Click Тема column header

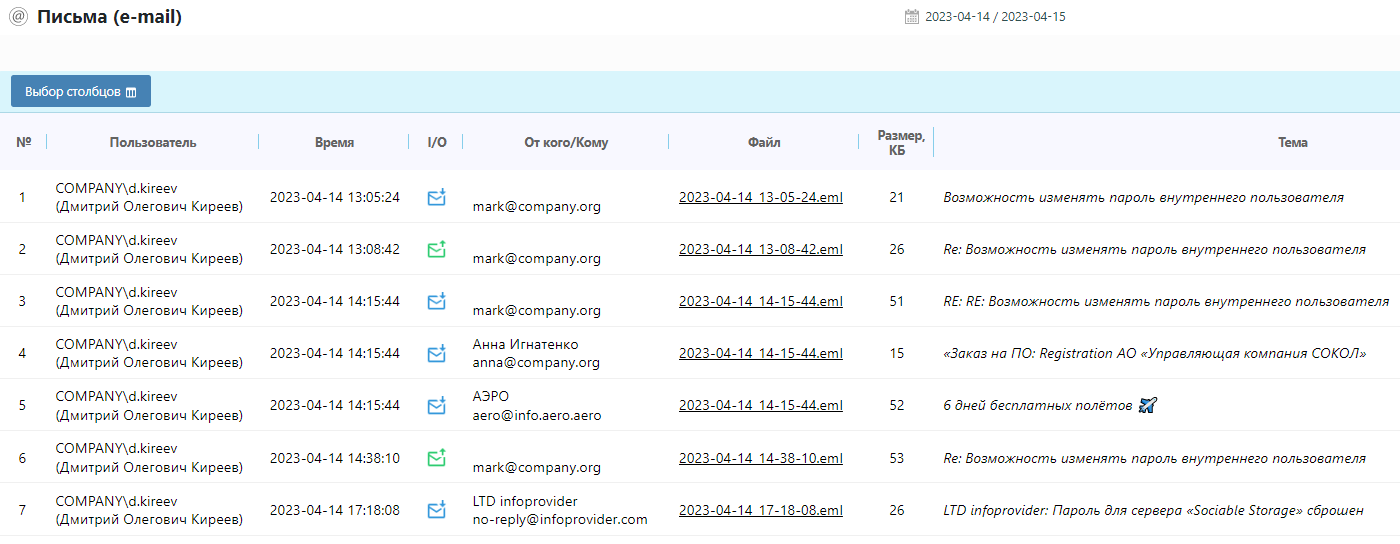coord(1292,142)
